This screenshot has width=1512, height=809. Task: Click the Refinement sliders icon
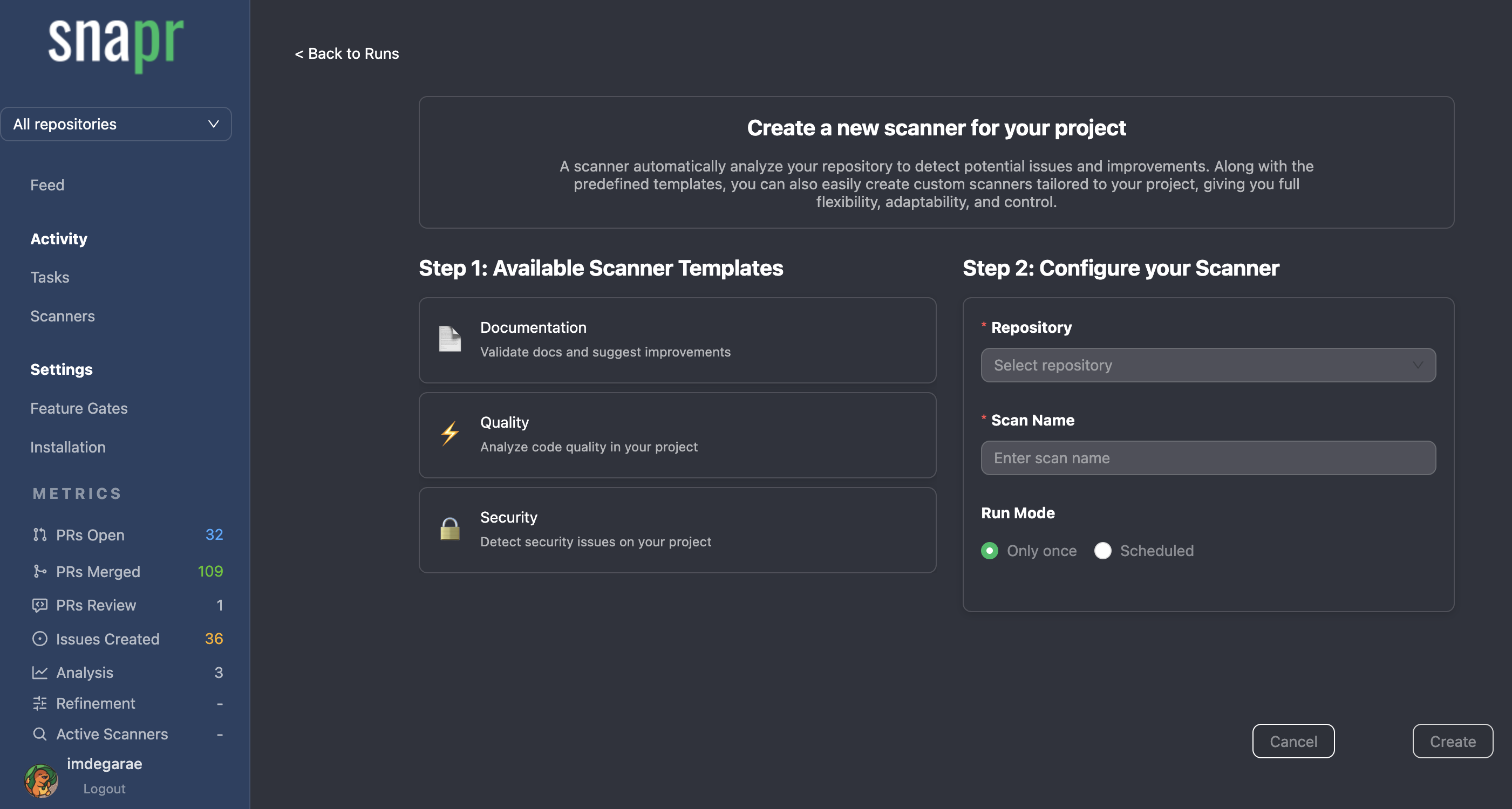click(x=39, y=703)
